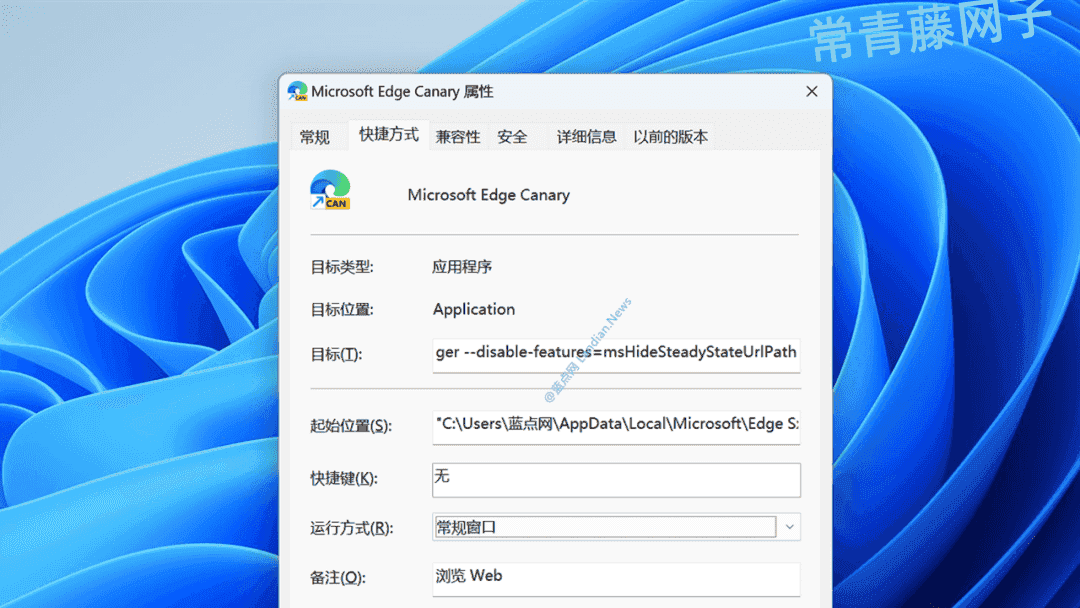This screenshot has width=1080, height=608.
Task: Open the 详细信息 tab
Action: coord(586,137)
